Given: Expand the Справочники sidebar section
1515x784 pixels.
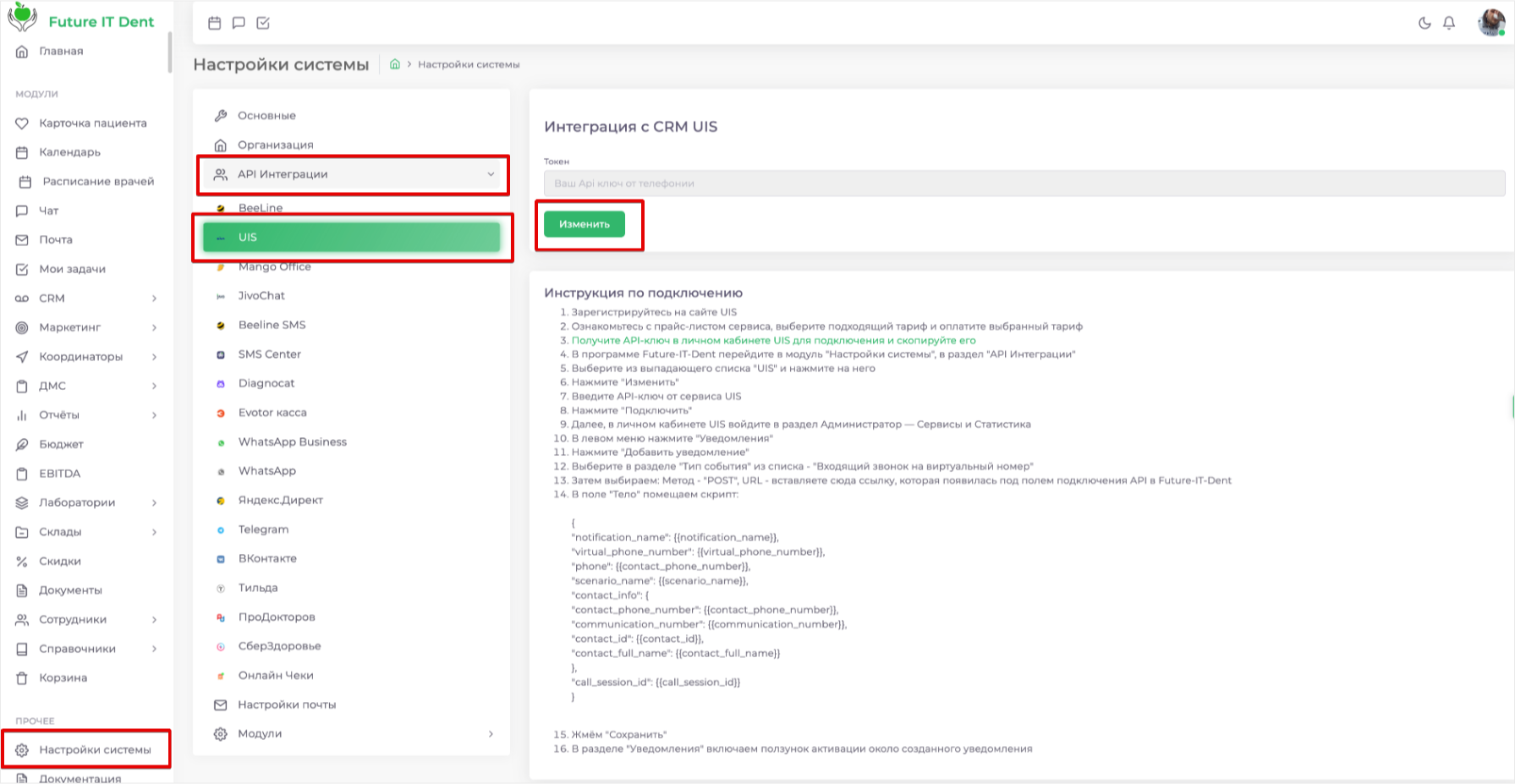Looking at the screenshot, I should (85, 649).
